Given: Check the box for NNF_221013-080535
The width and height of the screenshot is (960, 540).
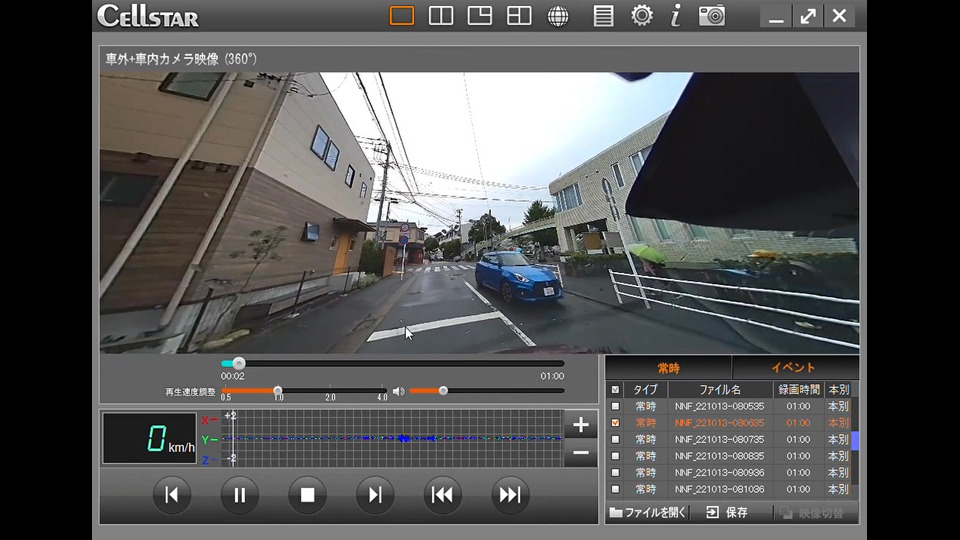Looking at the screenshot, I should pyautogui.click(x=615, y=407).
